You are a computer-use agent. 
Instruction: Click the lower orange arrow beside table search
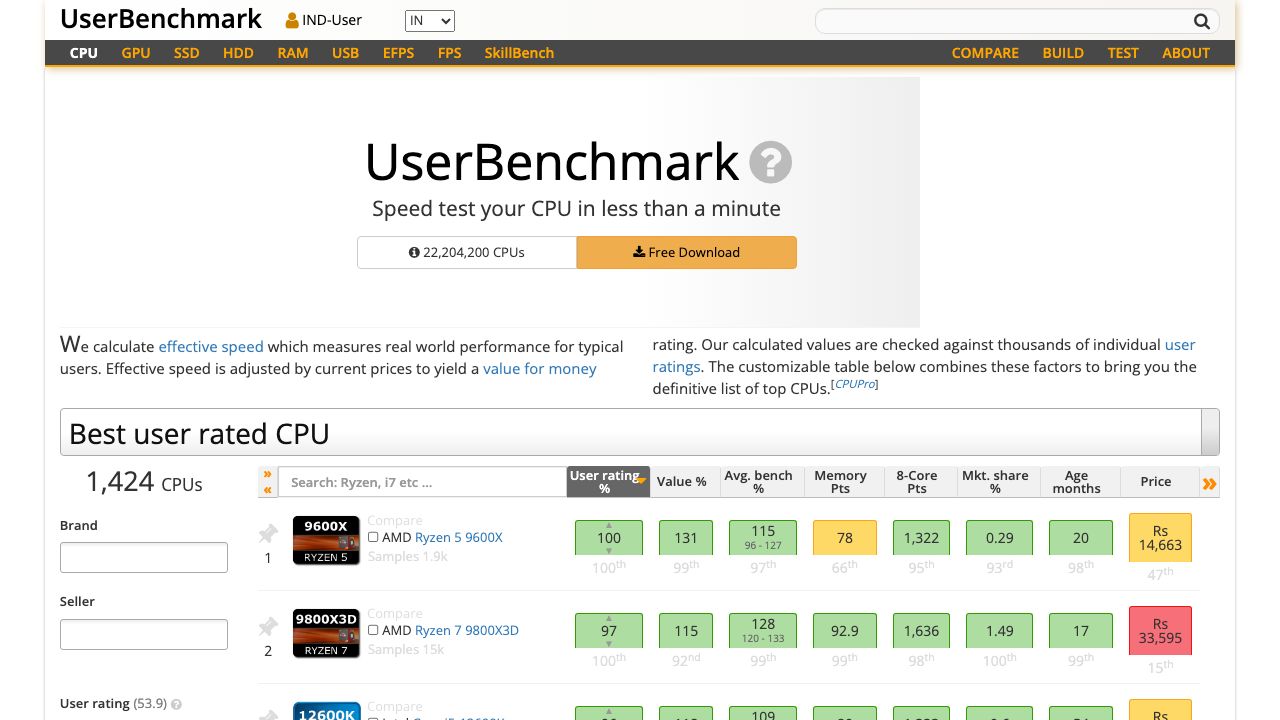(x=267, y=490)
